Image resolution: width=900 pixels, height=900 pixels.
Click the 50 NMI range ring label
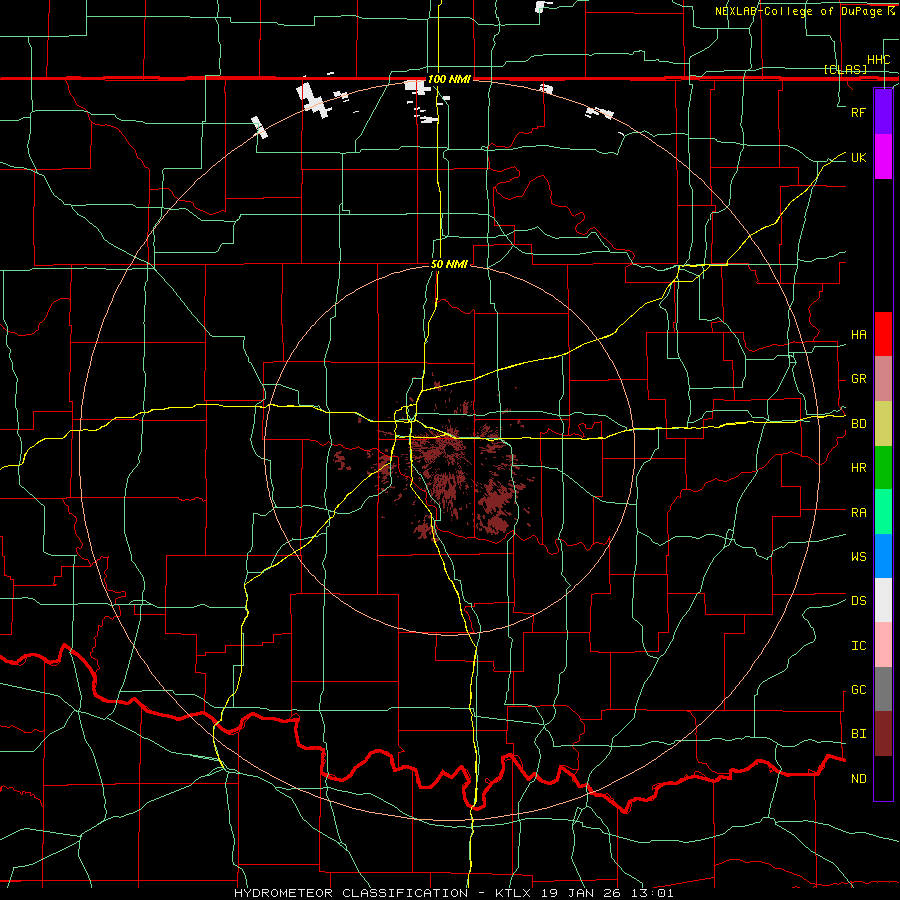point(449,264)
